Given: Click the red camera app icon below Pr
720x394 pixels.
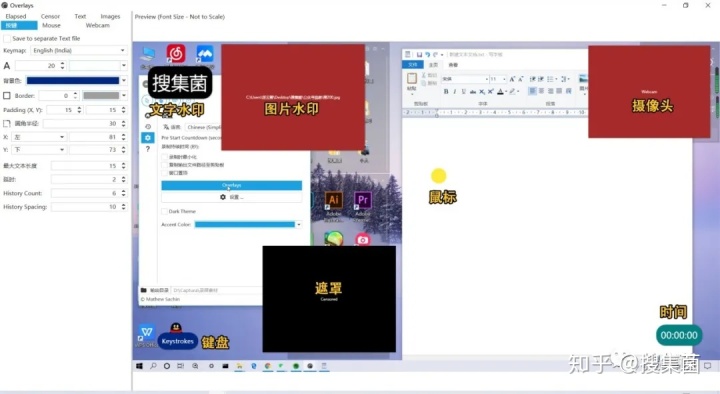Looking at the screenshot, I should (363, 239).
